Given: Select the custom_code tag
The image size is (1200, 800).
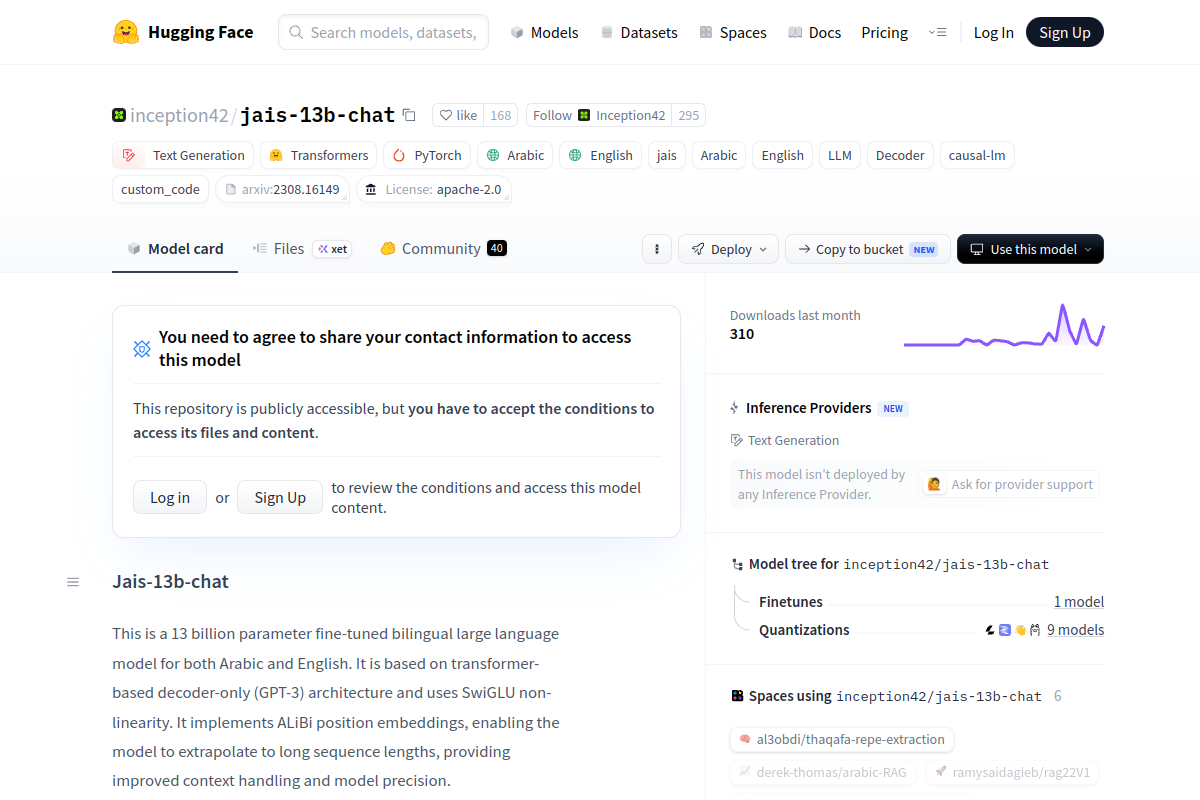Looking at the screenshot, I should tap(160, 189).
